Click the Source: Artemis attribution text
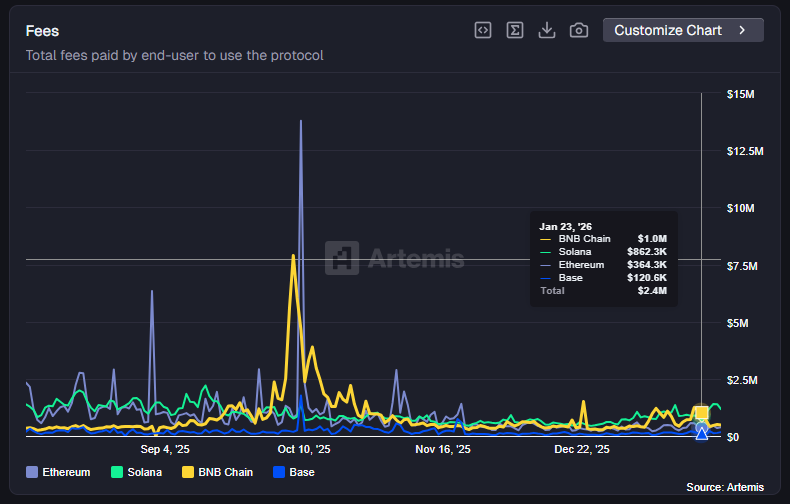790x504 pixels. [724, 487]
